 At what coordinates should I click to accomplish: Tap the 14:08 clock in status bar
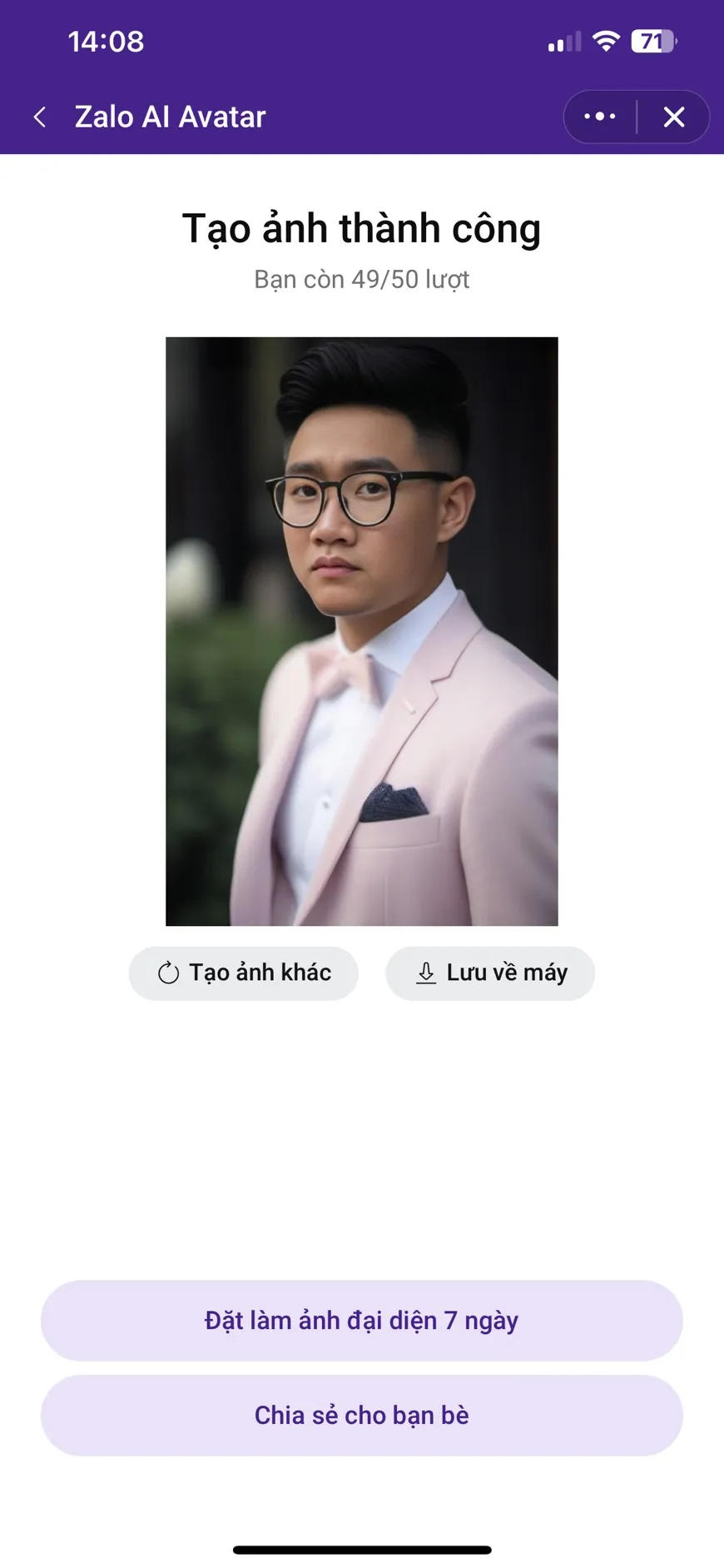tap(106, 42)
